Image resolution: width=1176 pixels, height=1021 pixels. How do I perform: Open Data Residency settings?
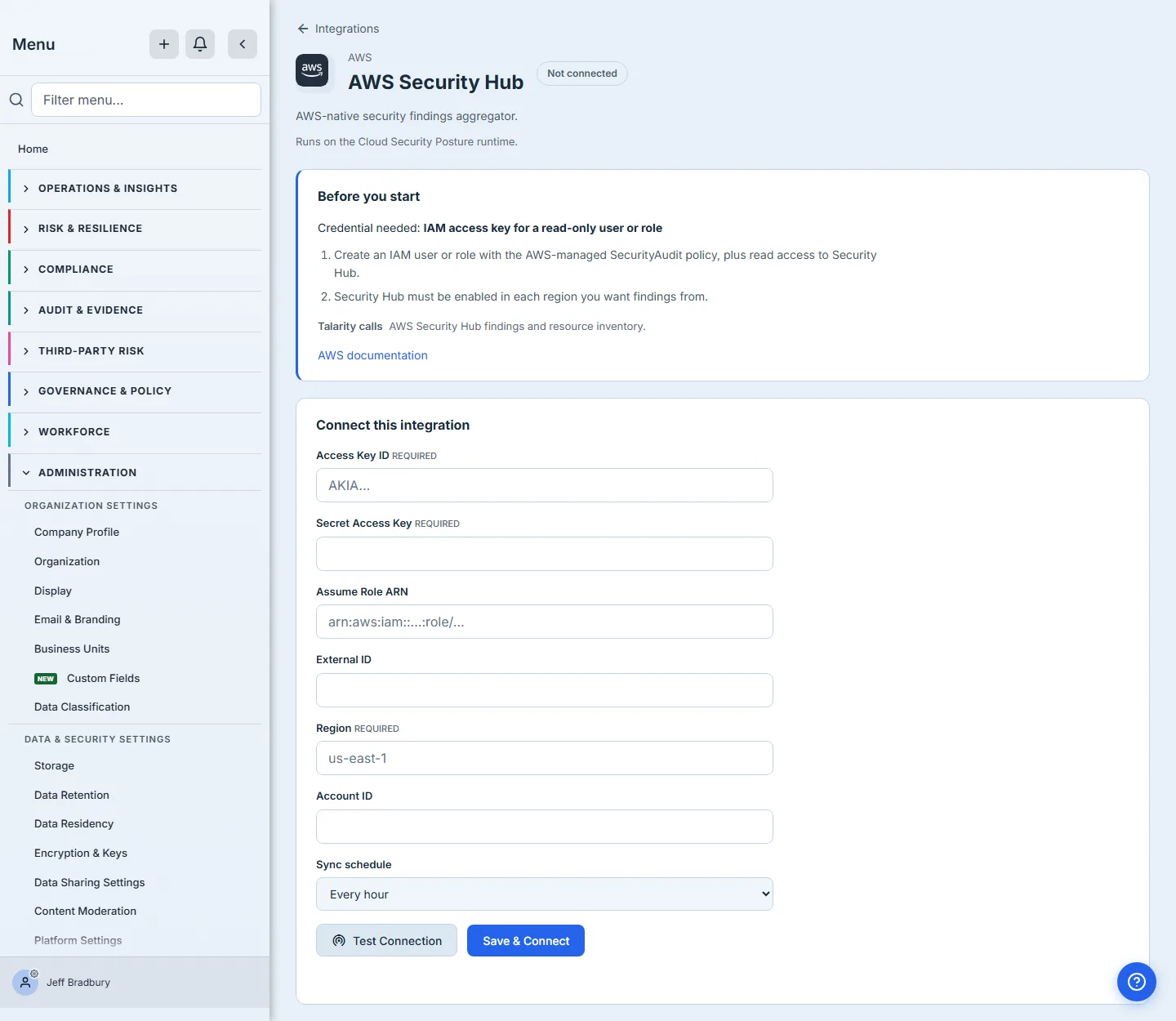(74, 824)
